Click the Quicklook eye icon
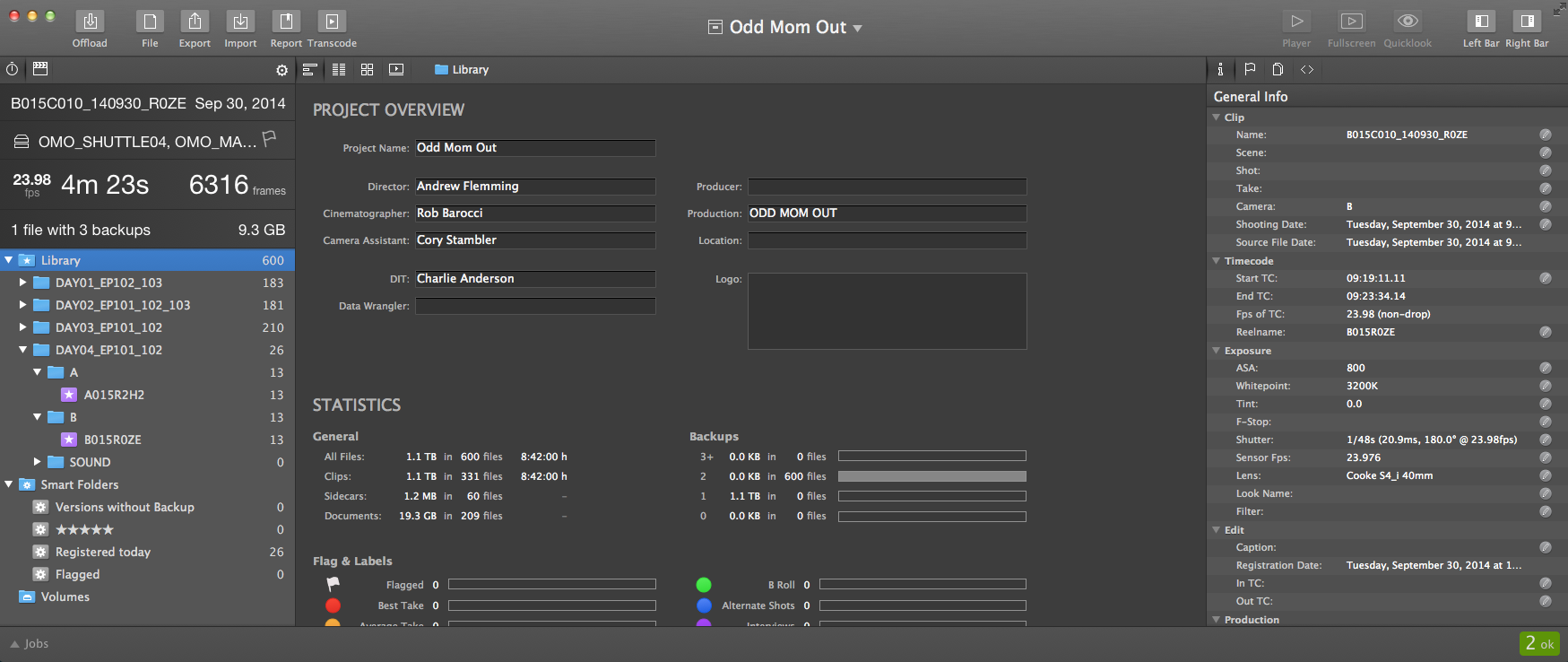Viewport: 1568px width, 662px height. pos(1408,22)
